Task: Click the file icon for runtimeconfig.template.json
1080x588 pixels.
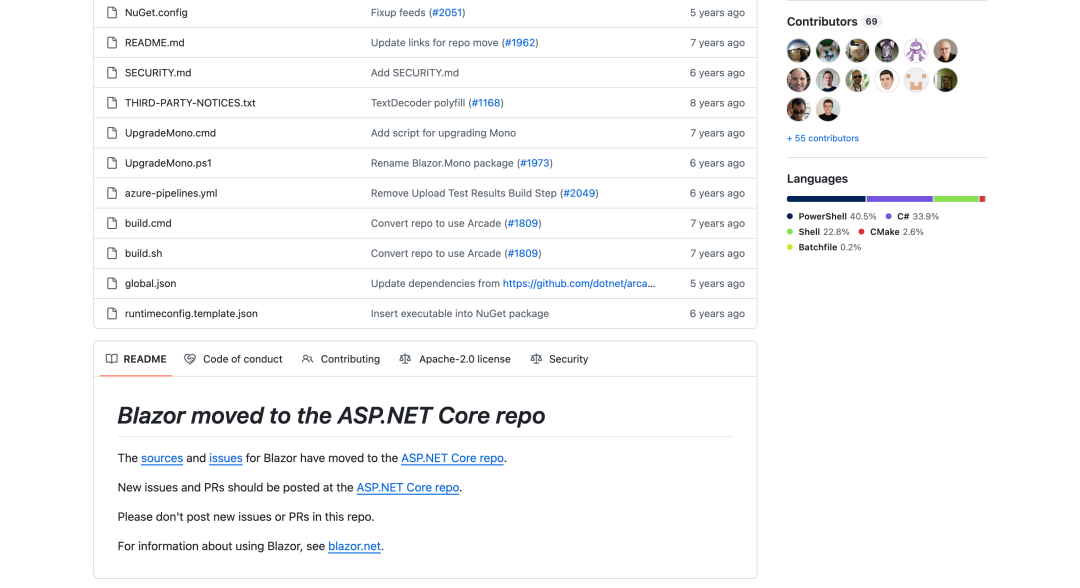Action: (112, 313)
